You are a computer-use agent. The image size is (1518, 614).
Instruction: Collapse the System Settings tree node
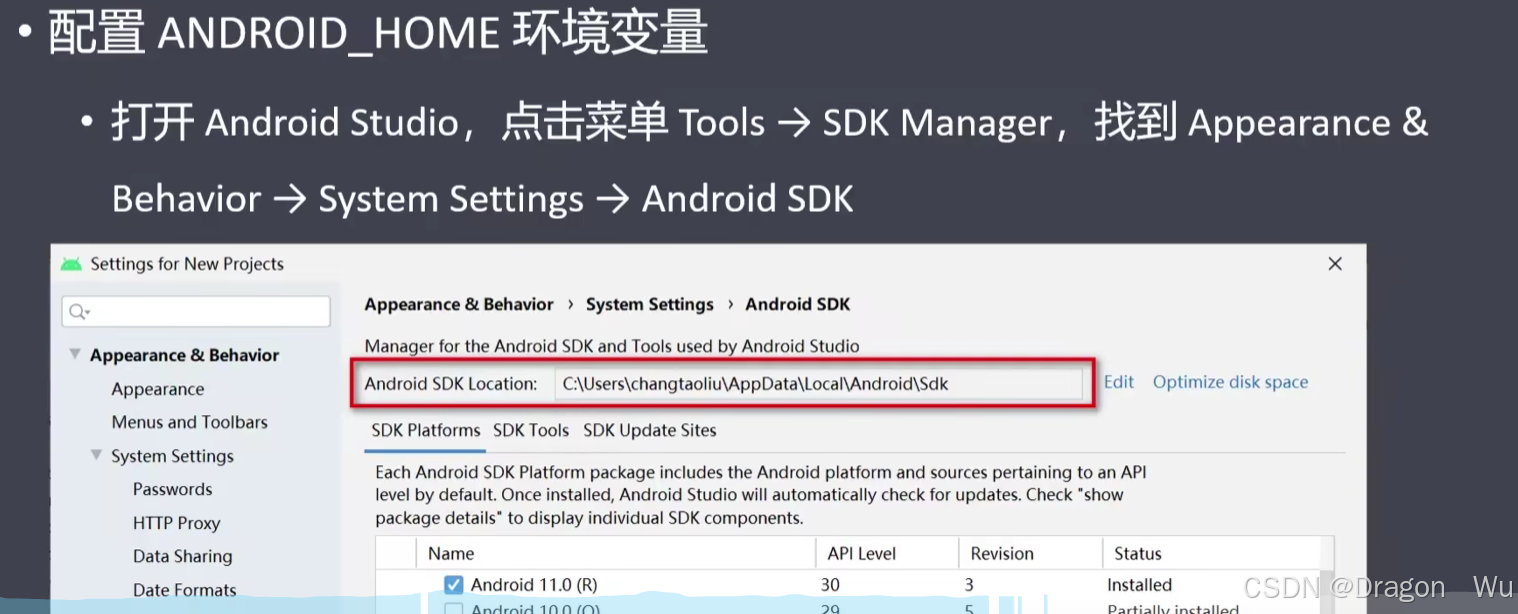point(96,456)
